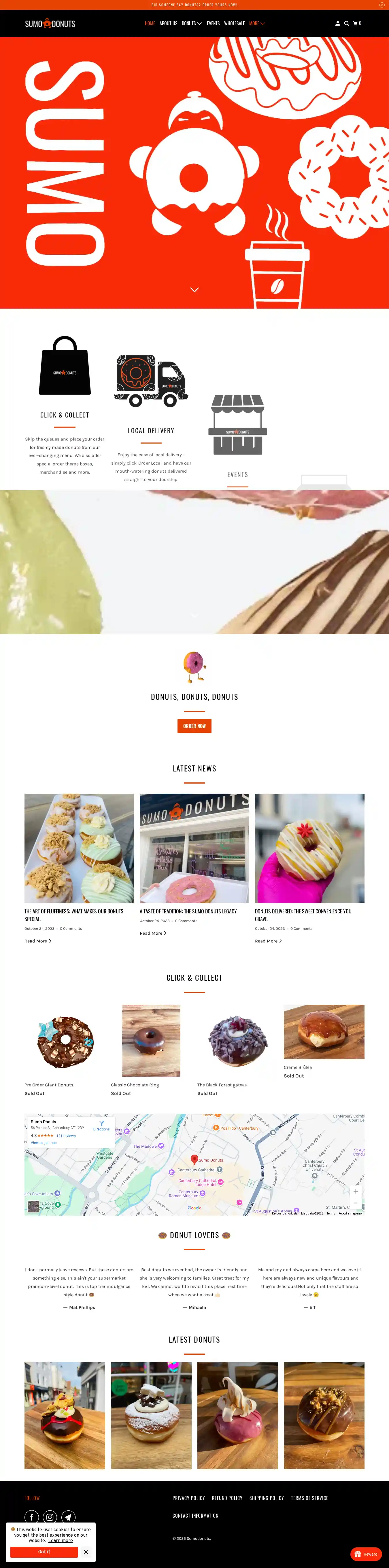Open the Telegram paper-plane icon
Viewport: 389px width, 1568px height.
tap(68, 1517)
